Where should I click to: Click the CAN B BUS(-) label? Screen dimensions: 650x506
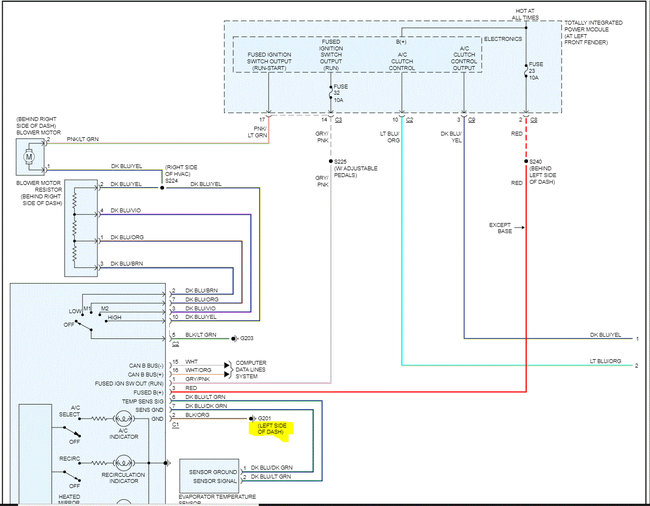146,366
